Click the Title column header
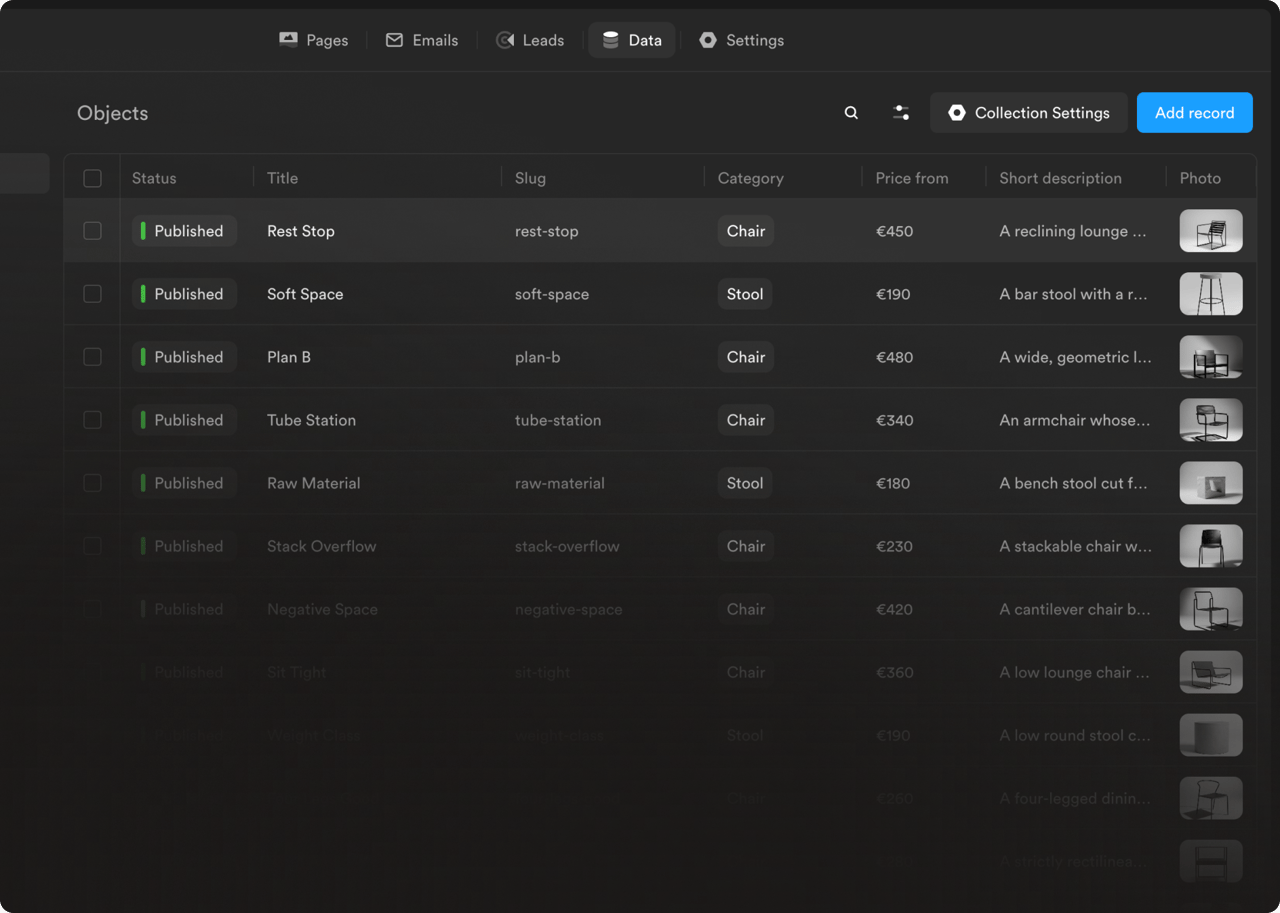The width and height of the screenshot is (1280, 913). pyautogui.click(x=282, y=178)
